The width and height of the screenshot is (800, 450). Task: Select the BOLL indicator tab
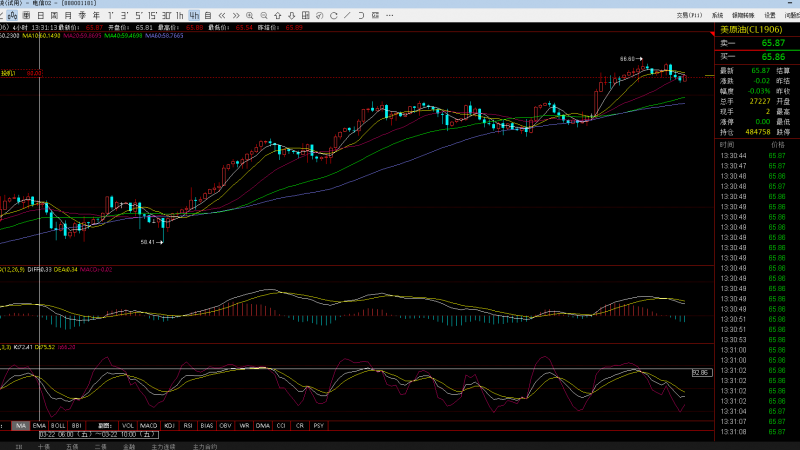(58, 426)
